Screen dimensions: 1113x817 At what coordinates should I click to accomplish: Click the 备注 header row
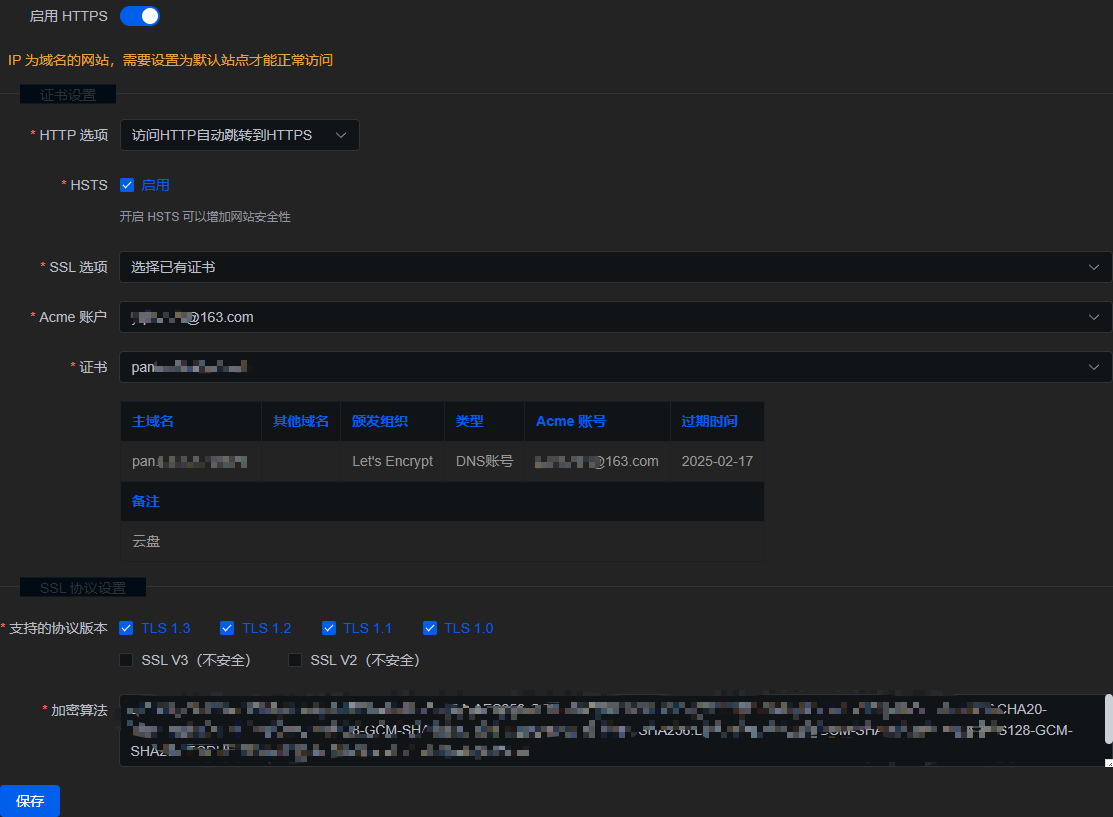pyautogui.click(x=442, y=501)
